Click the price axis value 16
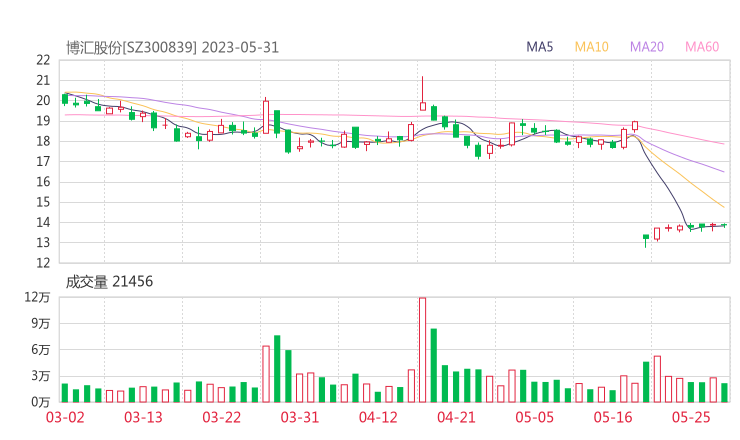This screenshot has width=740, height=440. point(43,182)
